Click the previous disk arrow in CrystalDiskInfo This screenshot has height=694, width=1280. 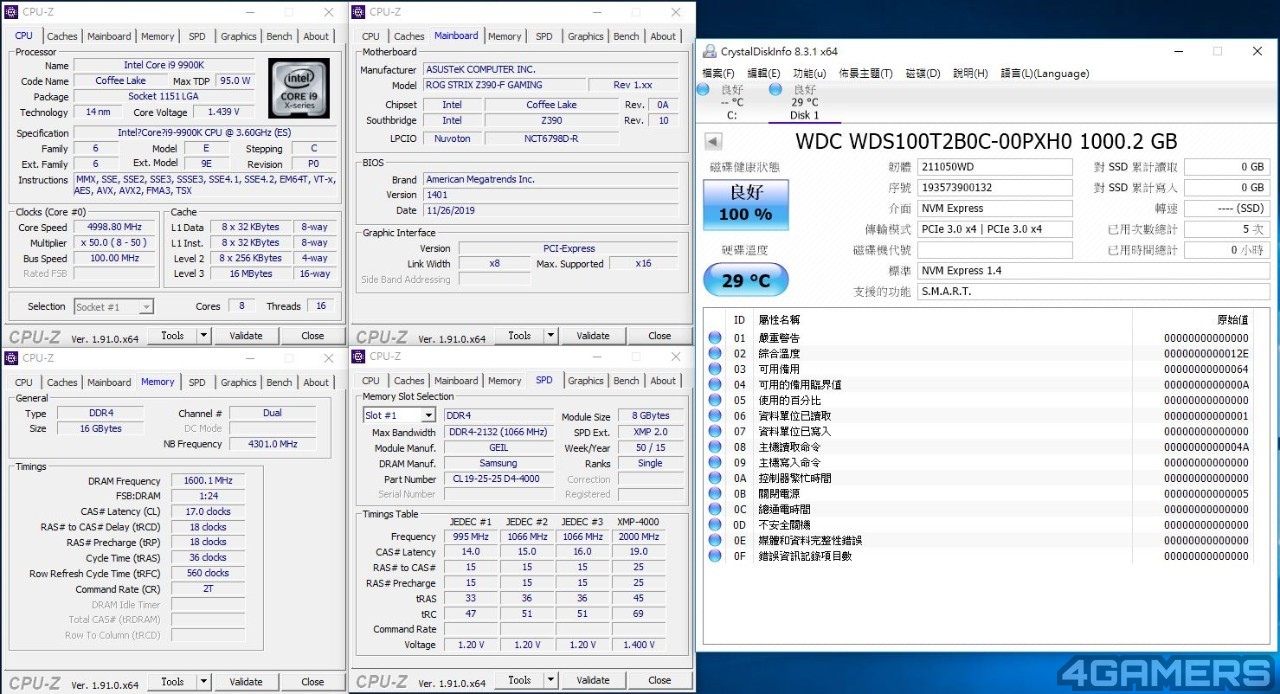point(713,142)
